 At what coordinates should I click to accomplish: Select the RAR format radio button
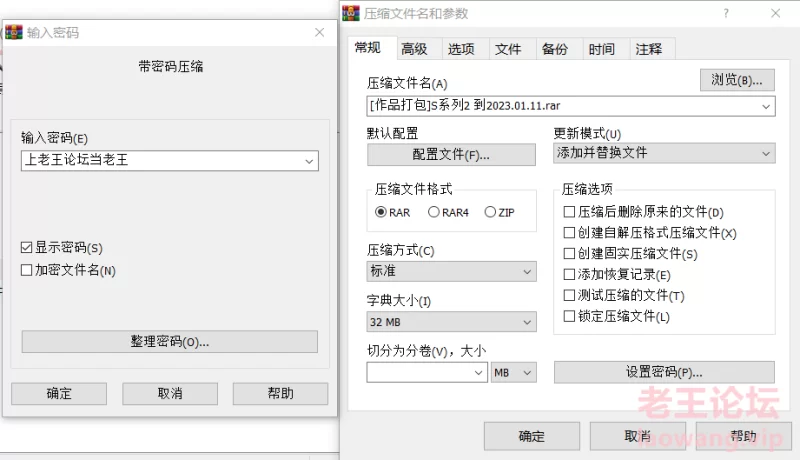pyautogui.click(x=381, y=212)
